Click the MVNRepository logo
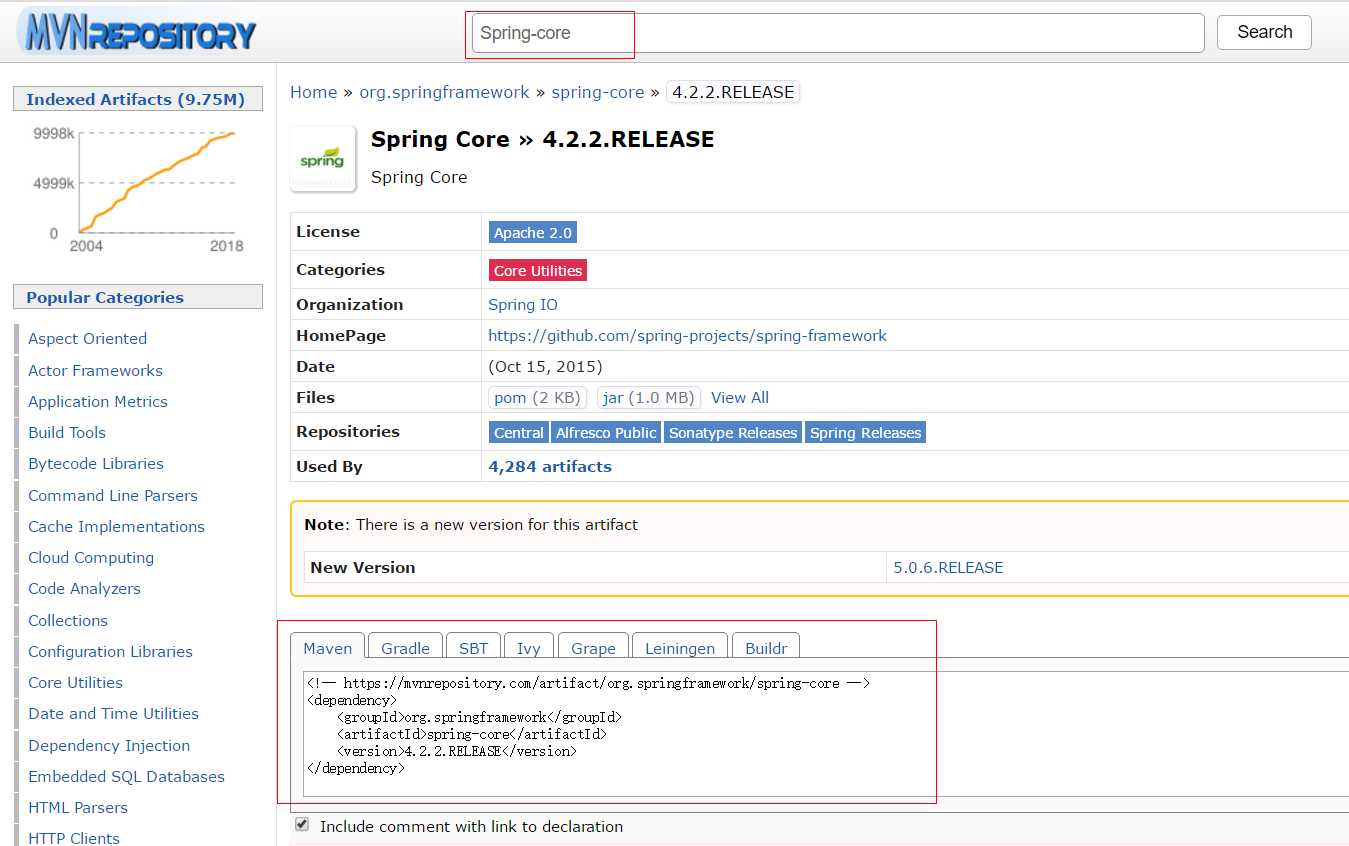The width and height of the screenshot is (1349, 846). (x=137, y=31)
